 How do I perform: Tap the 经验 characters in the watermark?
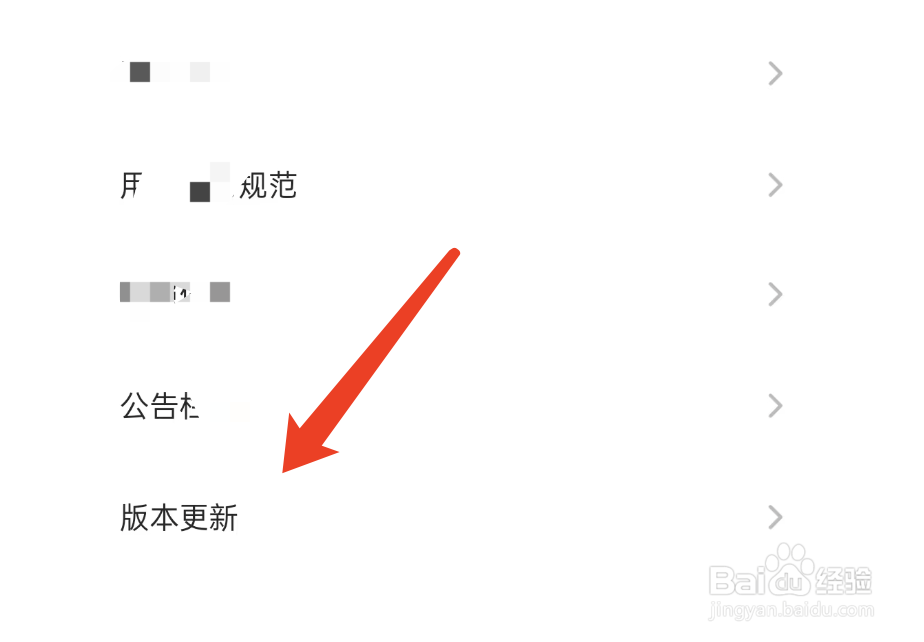(843, 581)
